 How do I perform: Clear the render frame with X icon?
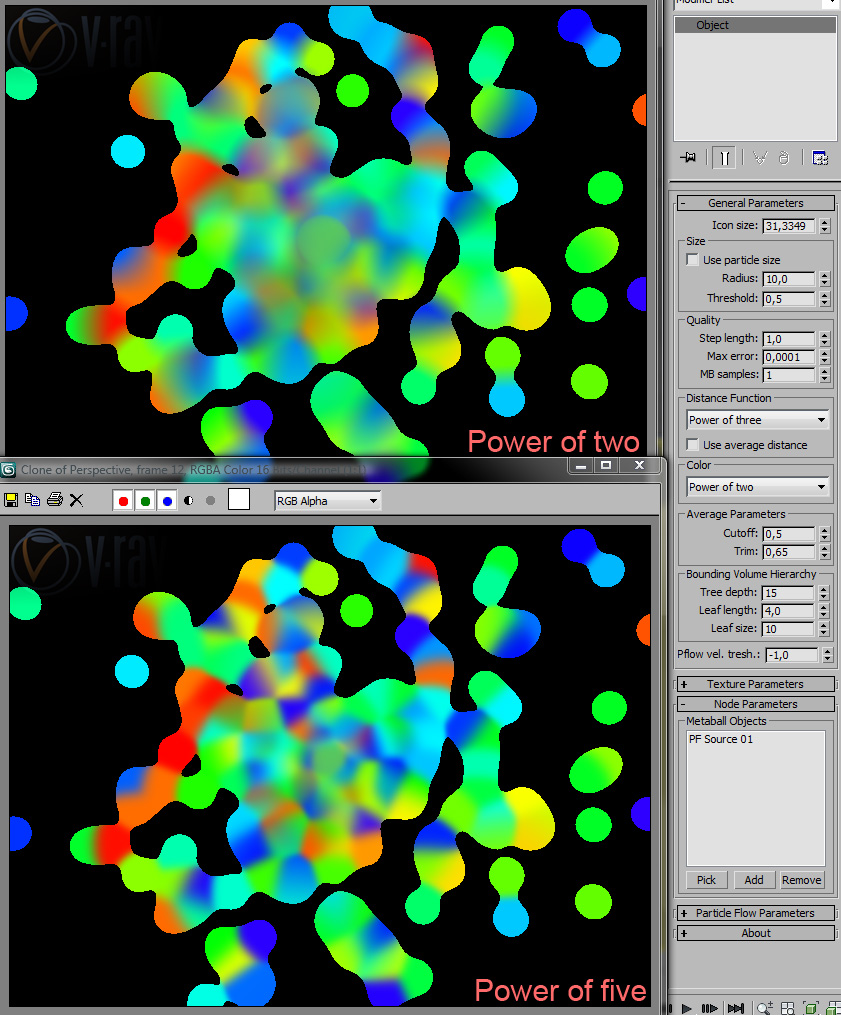(76, 499)
